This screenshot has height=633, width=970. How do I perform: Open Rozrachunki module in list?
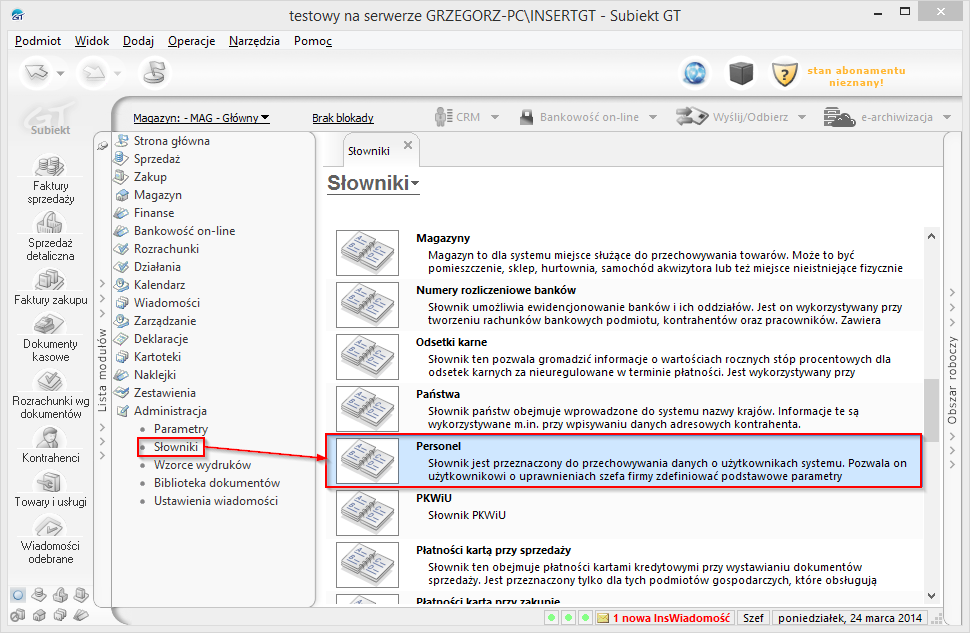(166, 249)
